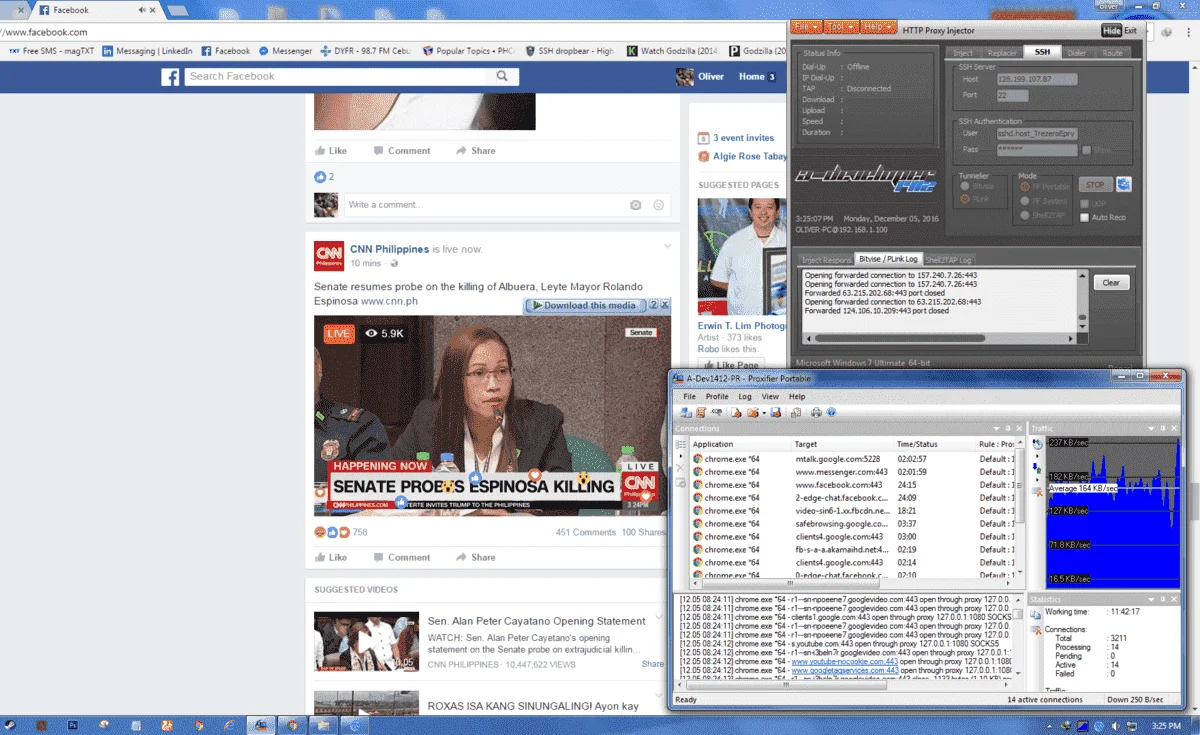
Task: Enable the Auto Reco checkbox
Action: tap(1084, 217)
